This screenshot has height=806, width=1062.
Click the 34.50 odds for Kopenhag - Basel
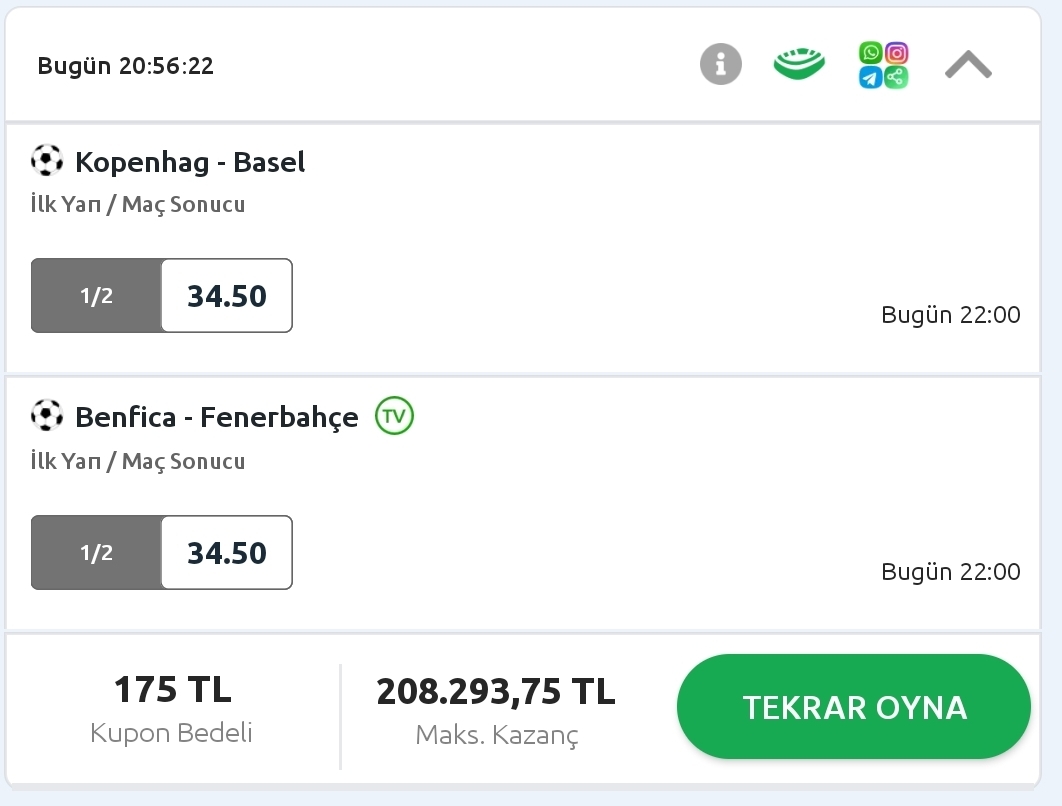(x=227, y=295)
